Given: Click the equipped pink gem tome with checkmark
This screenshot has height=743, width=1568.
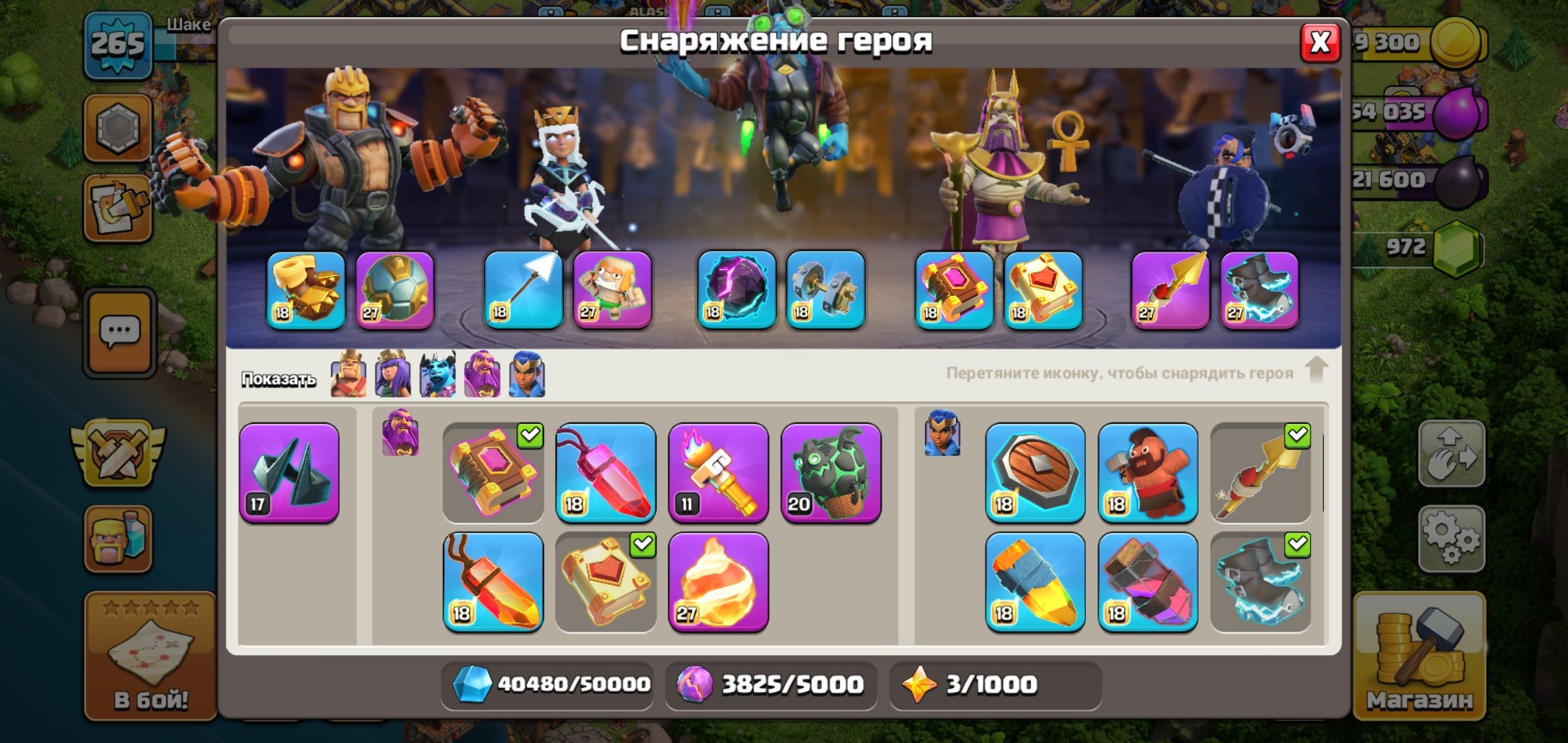Looking at the screenshot, I should point(493,473).
